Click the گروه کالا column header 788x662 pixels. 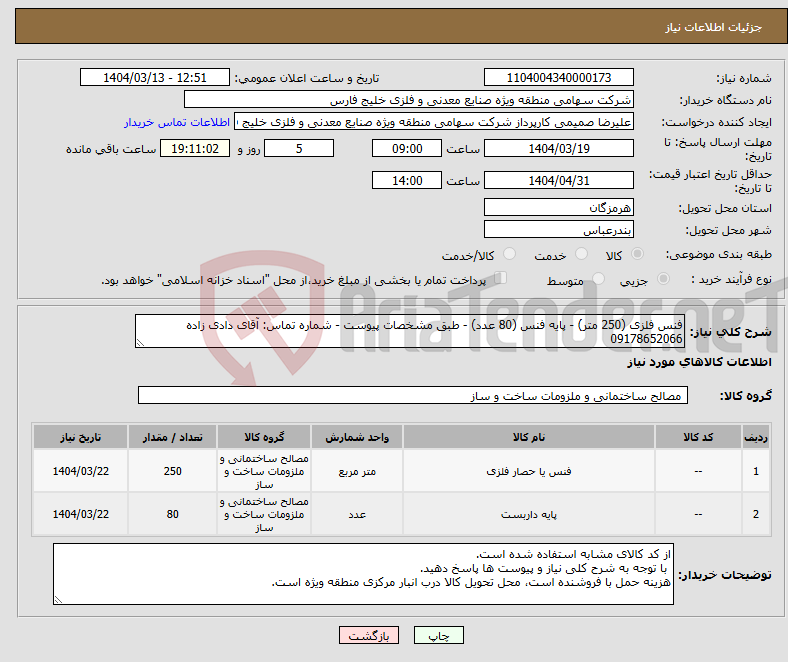264,437
